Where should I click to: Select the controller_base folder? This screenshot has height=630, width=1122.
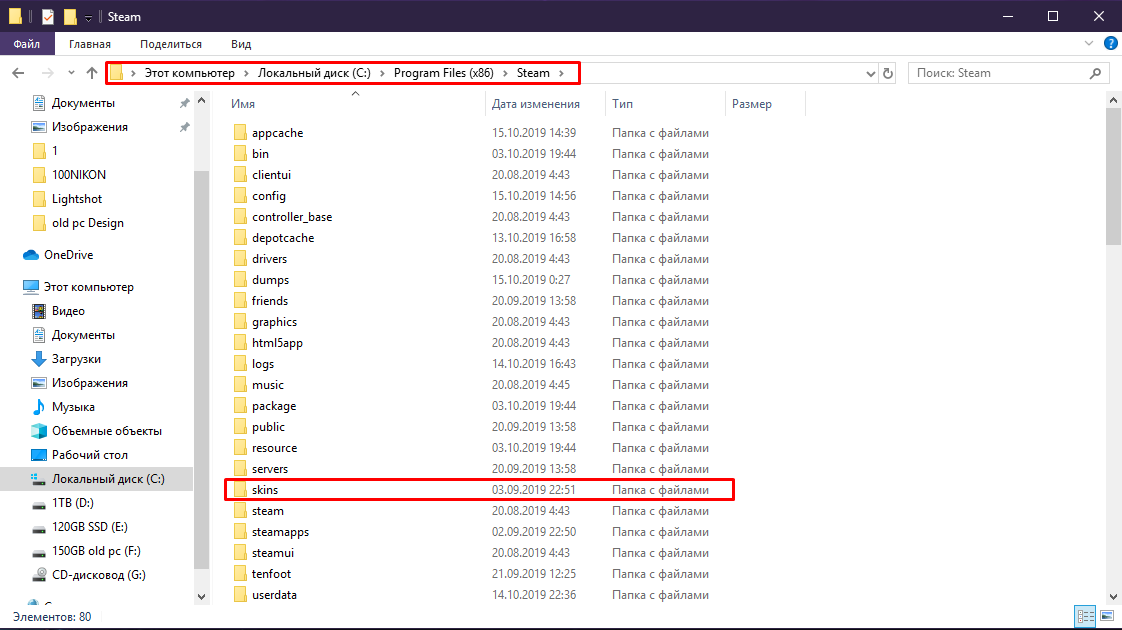click(291, 217)
